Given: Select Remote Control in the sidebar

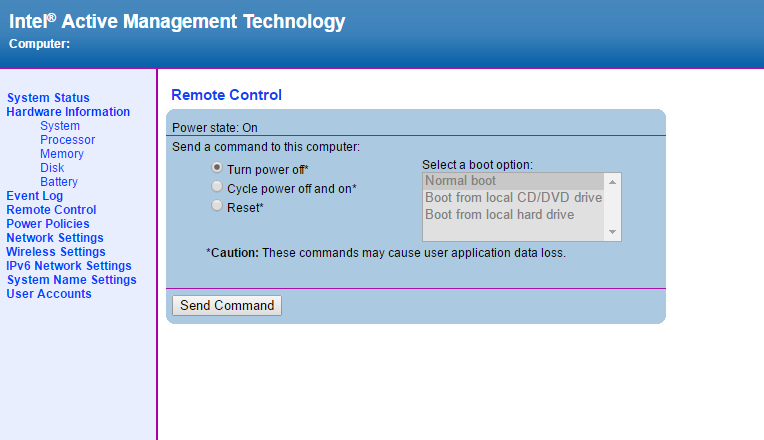Looking at the screenshot, I should (x=51, y=210).
